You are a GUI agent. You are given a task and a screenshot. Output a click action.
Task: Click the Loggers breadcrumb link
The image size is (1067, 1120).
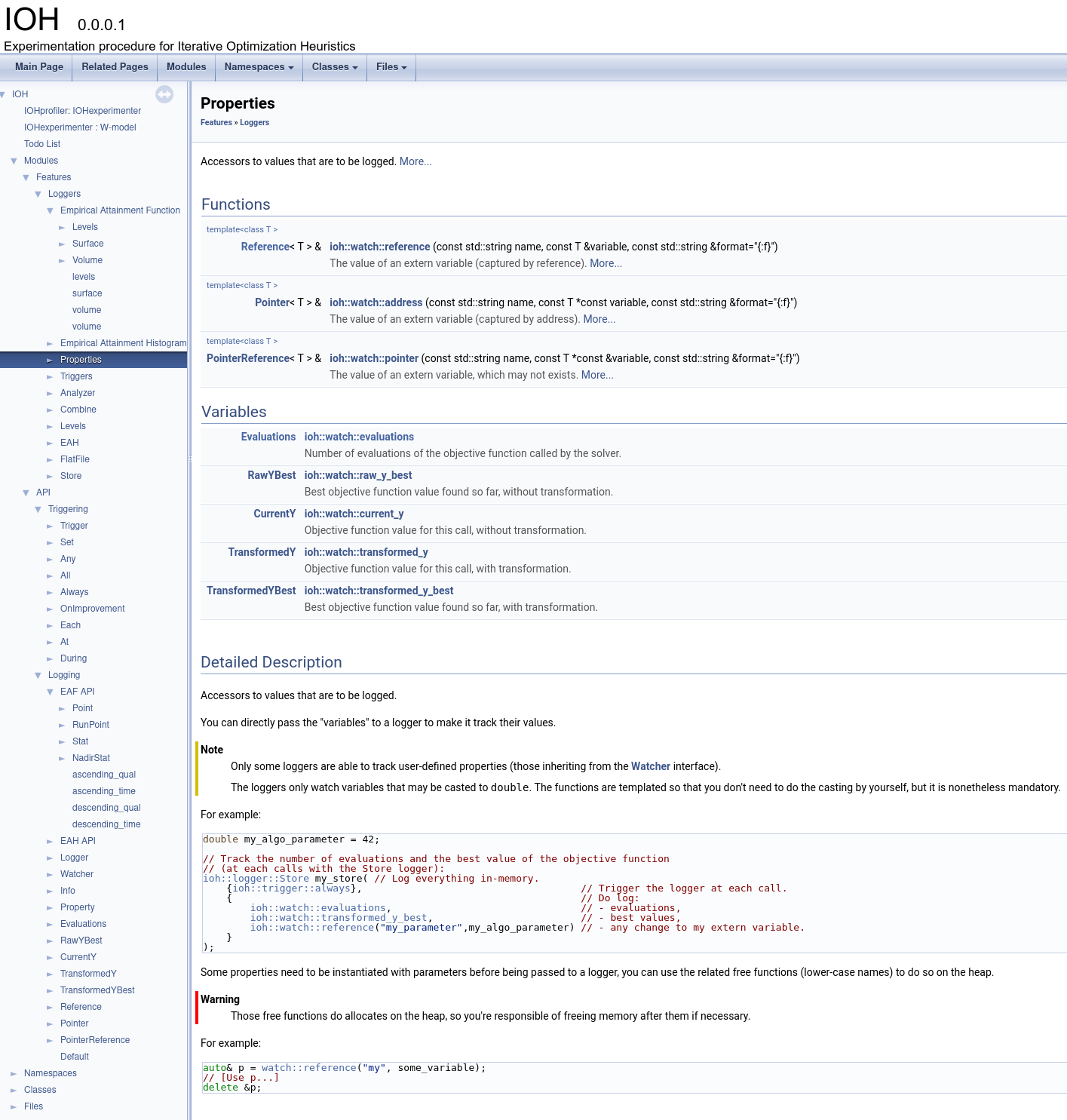[x=254, y=123]
